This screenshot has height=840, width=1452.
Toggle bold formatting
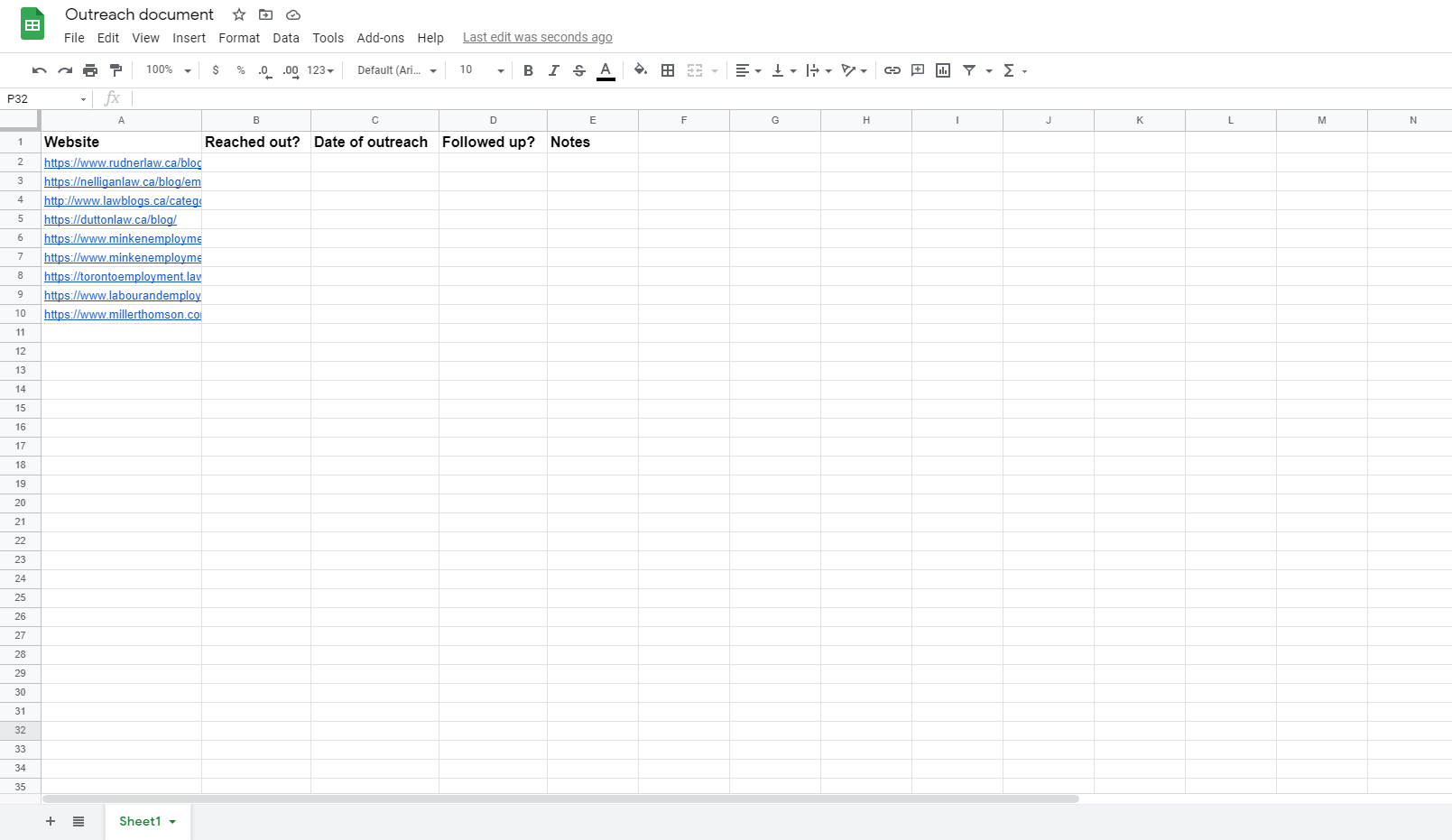click(x=528, y=69)
